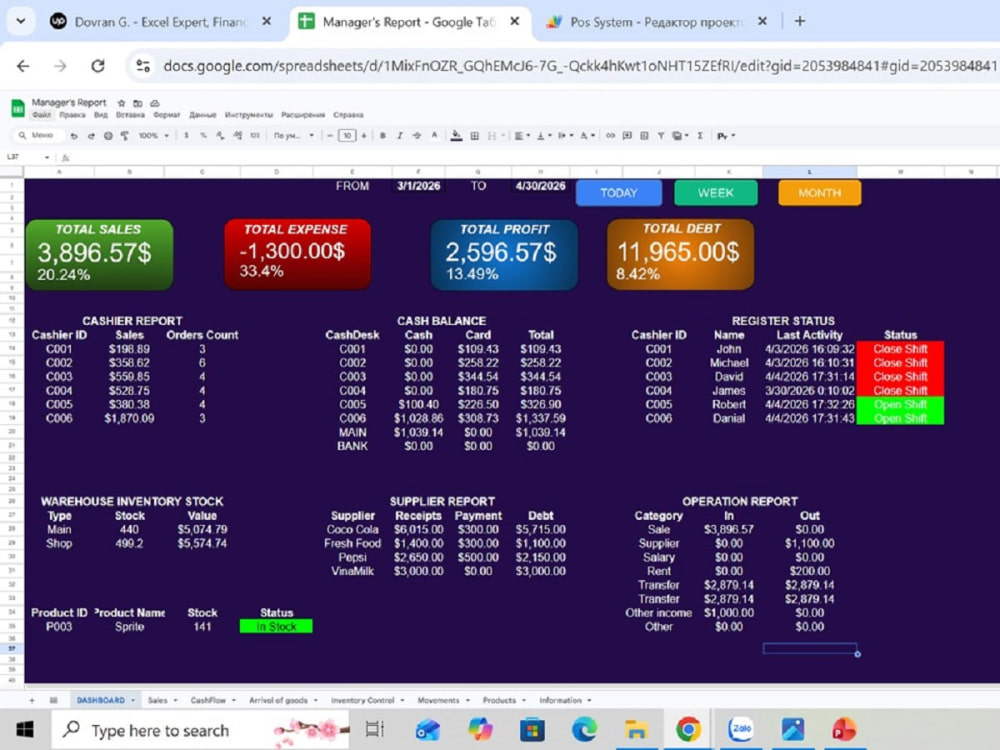Apply percent format from the toolbar
This screenshot has height=750, width=1000.
203,136
